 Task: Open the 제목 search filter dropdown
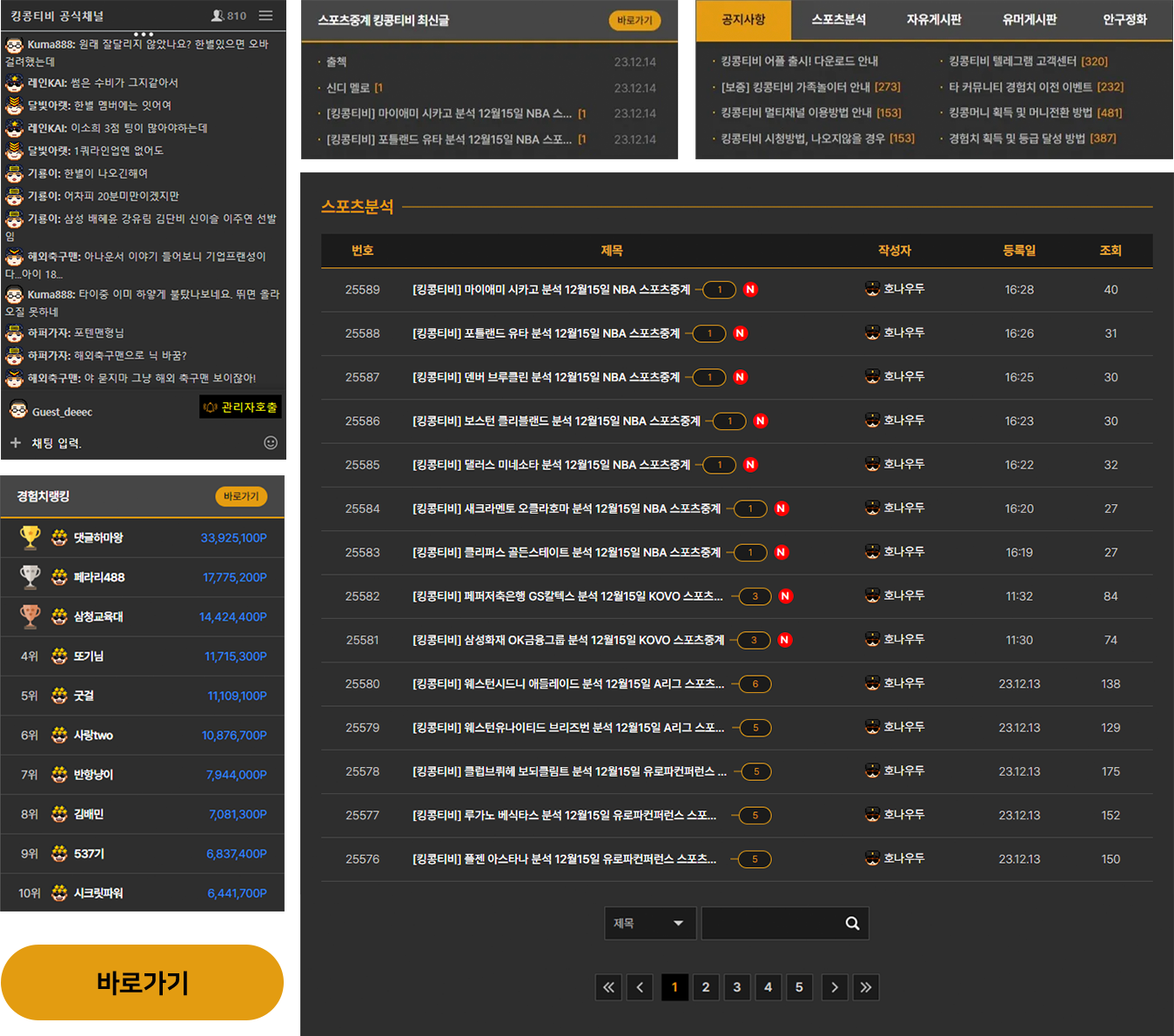coord(650,924)
